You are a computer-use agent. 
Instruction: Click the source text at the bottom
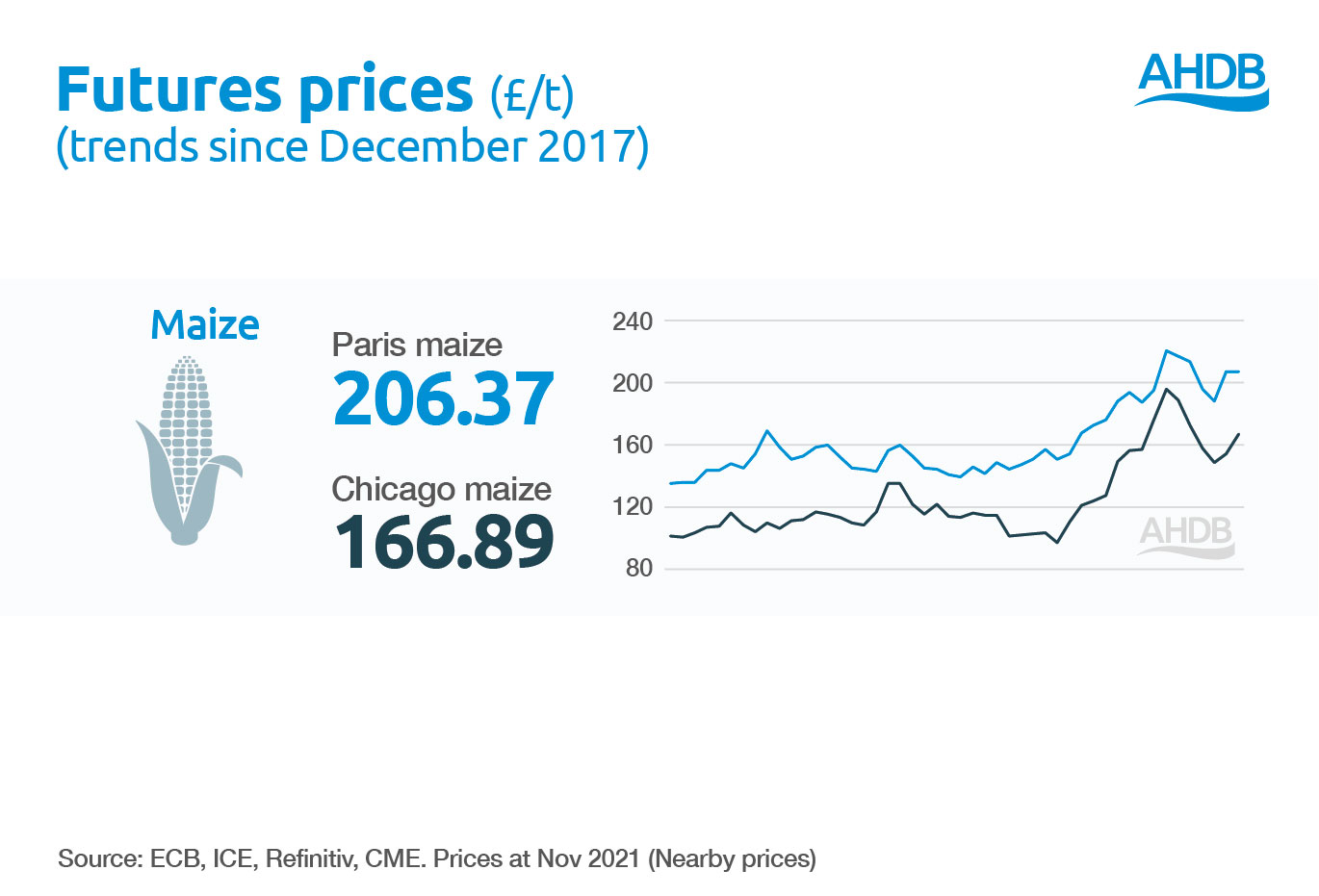click(437, 858)
